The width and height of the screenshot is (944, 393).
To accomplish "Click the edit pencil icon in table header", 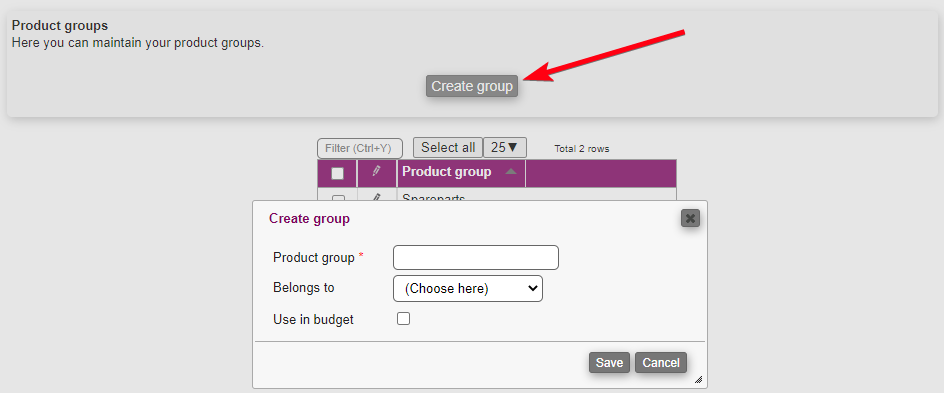I will point(377,172).
